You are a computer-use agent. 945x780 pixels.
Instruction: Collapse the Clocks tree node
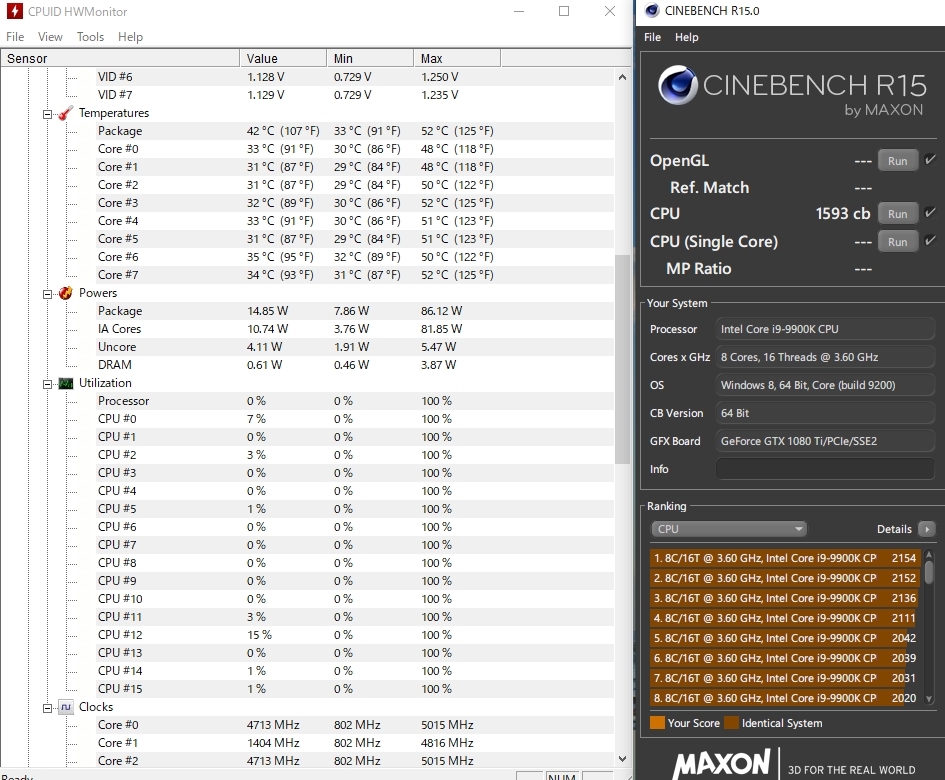(48, 708)
